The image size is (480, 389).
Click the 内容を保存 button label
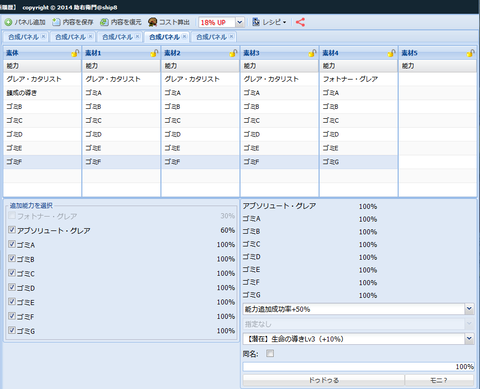click(x=78, y=22)
